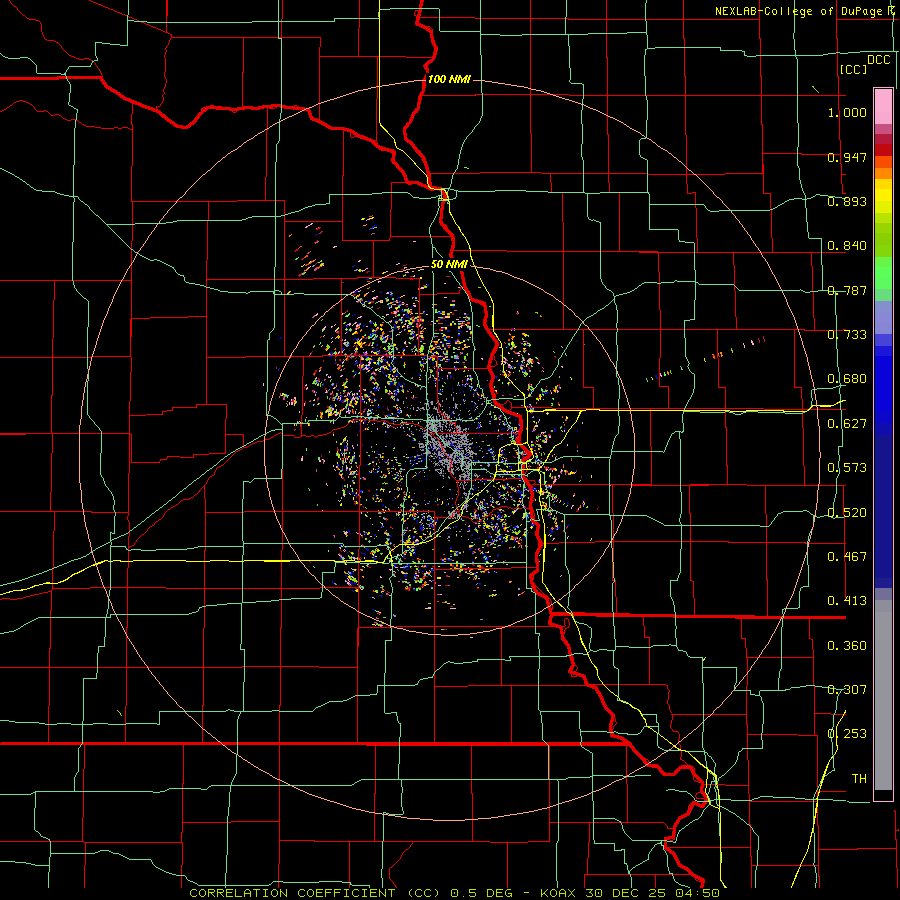The image size is (900, 900).
Task: Select the 0.413 scale value
Action: click(x=847, y=601)
